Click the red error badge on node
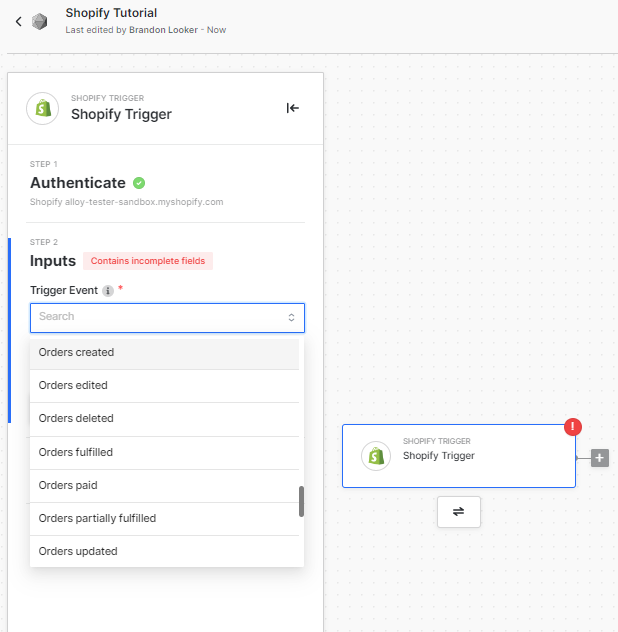 click(x=573, y=427)
